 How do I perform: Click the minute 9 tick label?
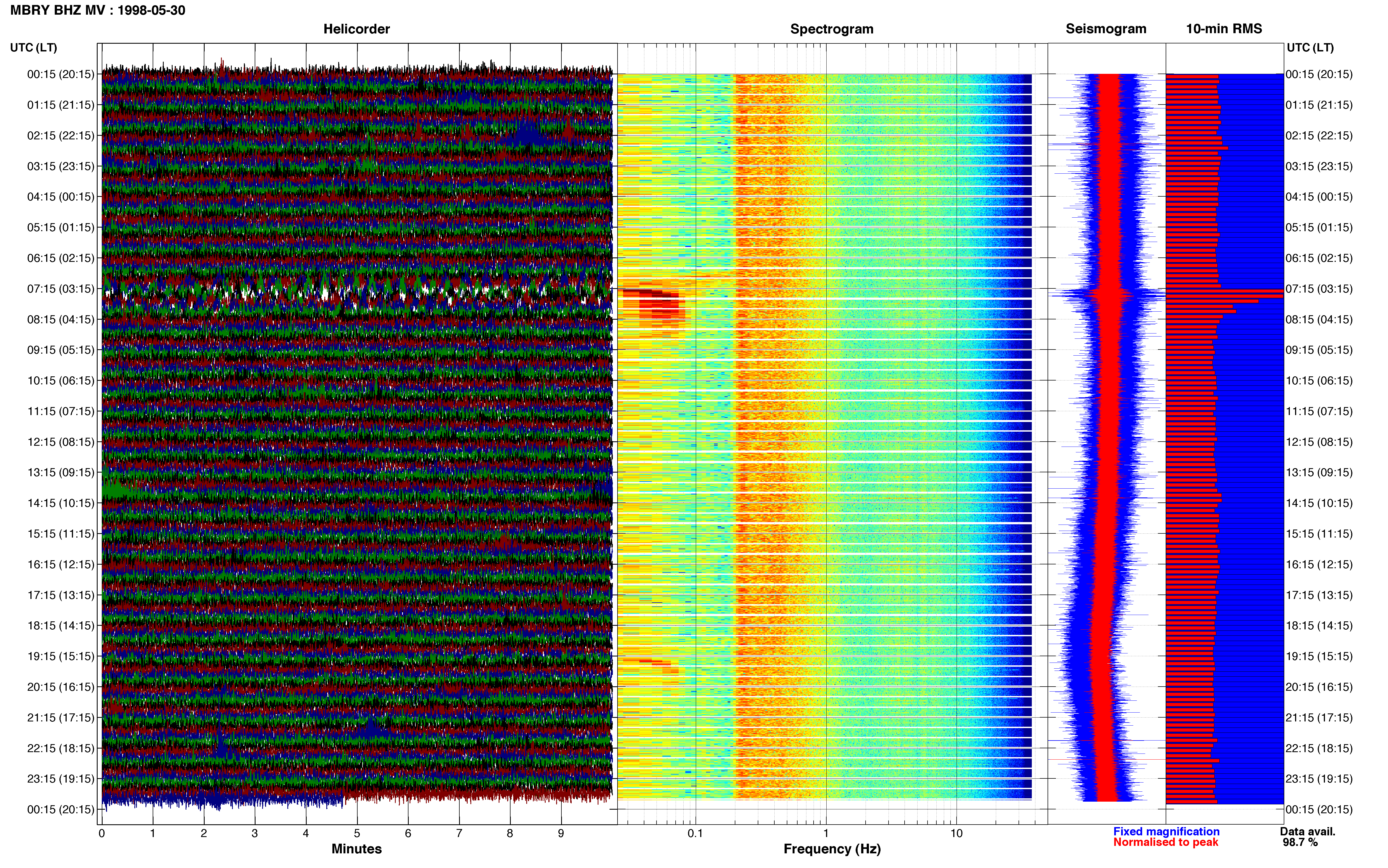(x=561, y=833)
